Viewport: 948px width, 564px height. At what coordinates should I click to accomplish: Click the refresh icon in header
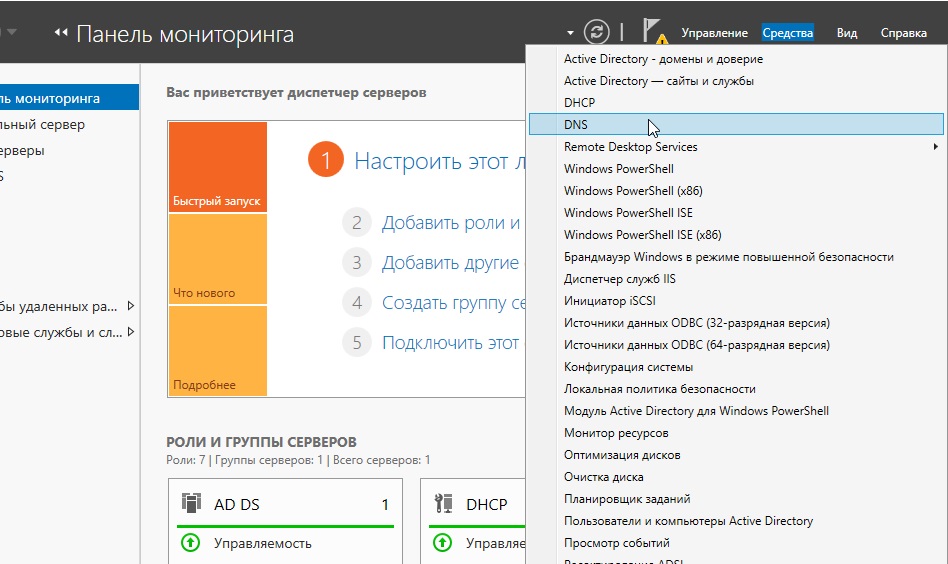(596, 32)
